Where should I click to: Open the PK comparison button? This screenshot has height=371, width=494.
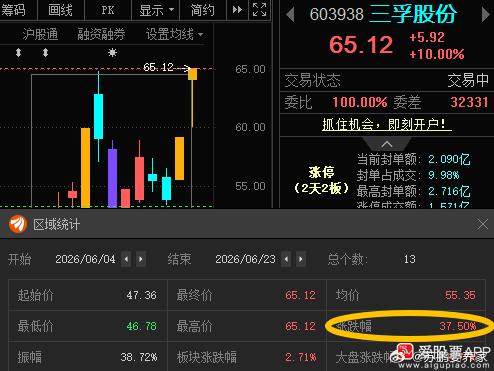108,10
